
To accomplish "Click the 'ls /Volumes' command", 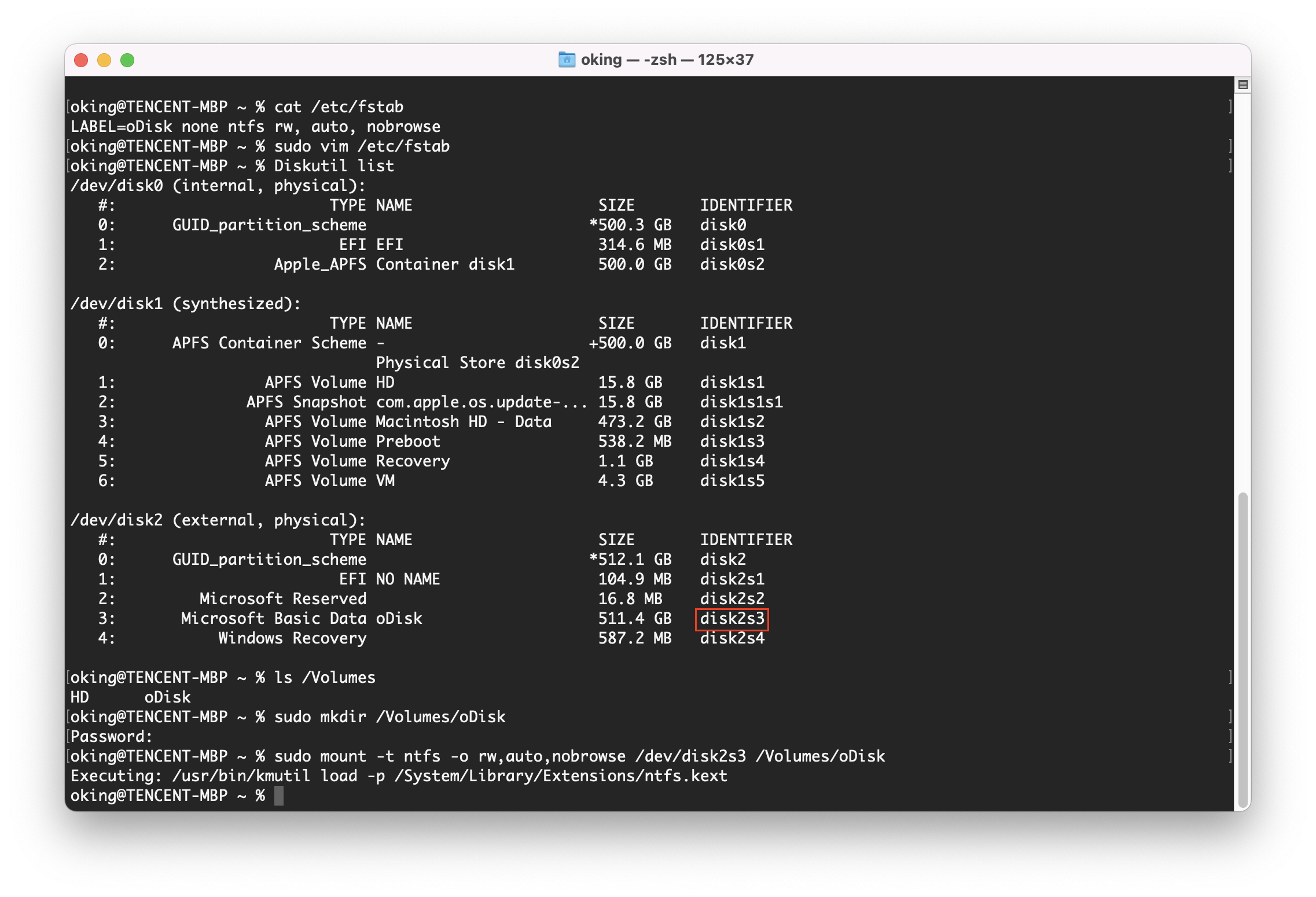I will [325, 678].
